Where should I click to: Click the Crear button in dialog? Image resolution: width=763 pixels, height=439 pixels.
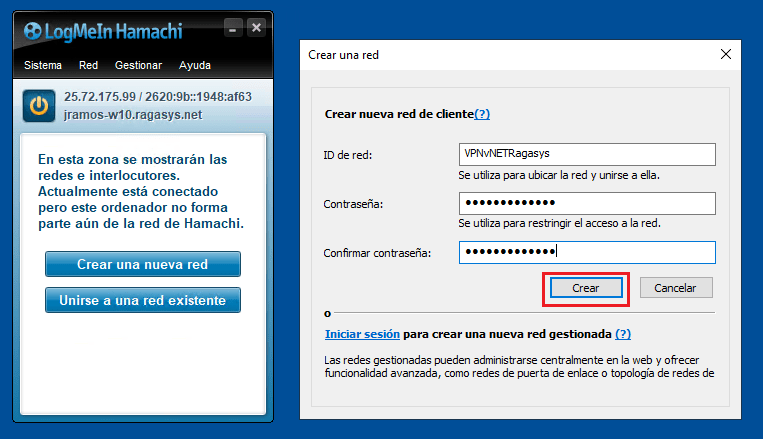pyautogui.click(x=586, y=288)
